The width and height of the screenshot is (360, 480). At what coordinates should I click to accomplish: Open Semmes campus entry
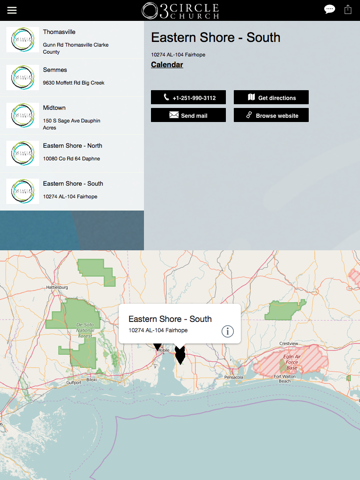[72, 78]
